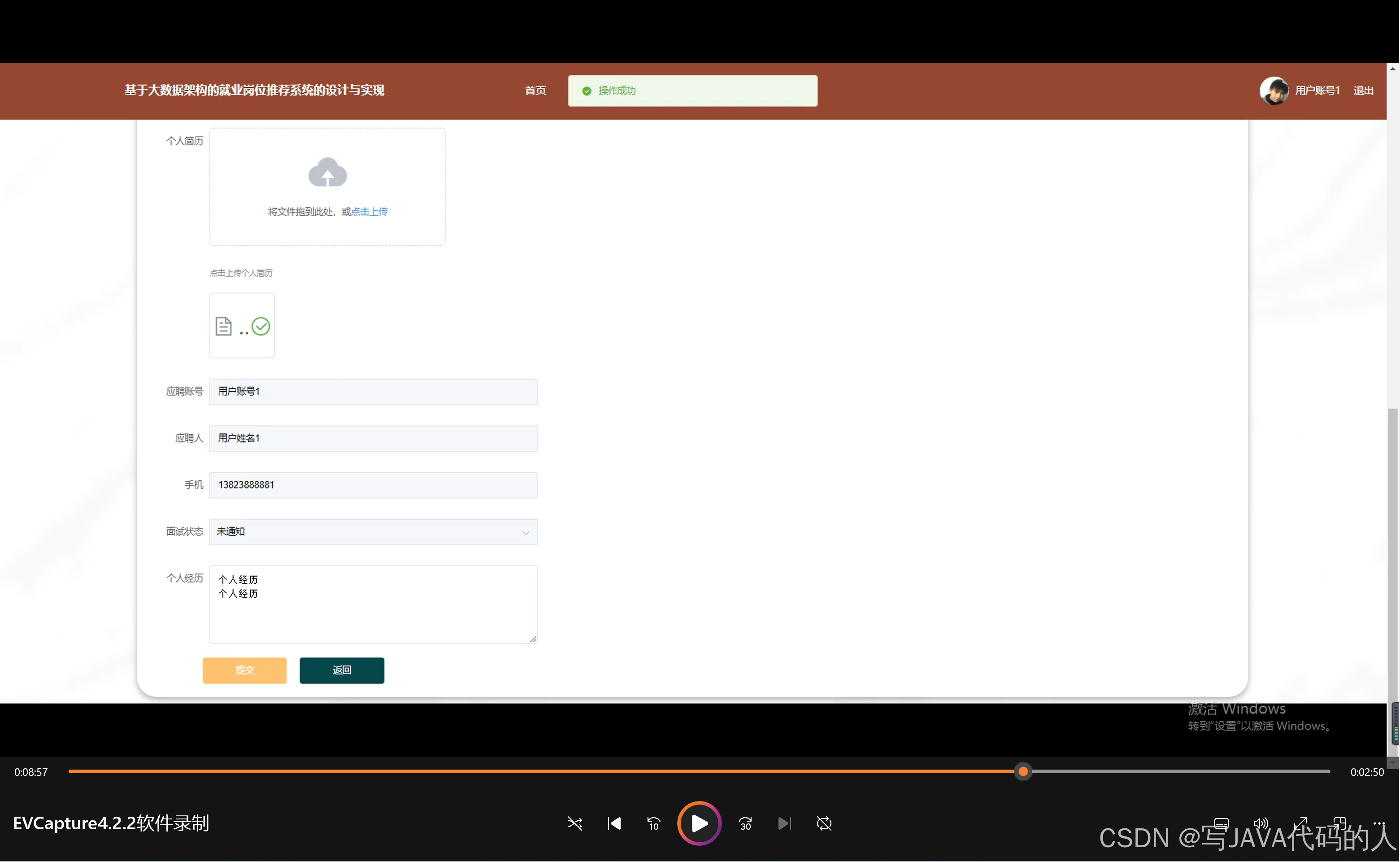Go to the previous track
The width and height of the screenshot is (1400, 862).
614,823
